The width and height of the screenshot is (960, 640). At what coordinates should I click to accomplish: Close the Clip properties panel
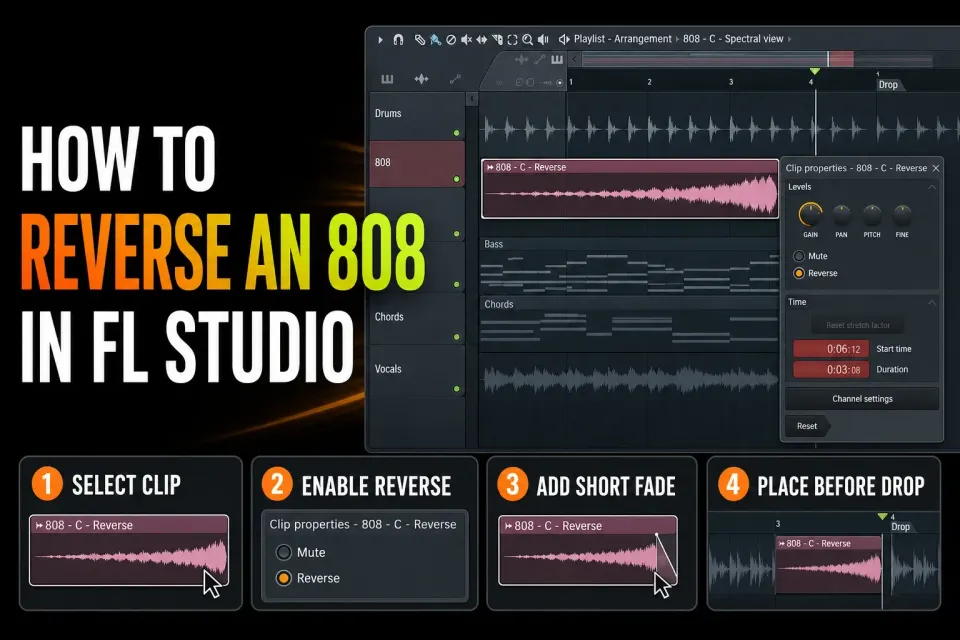(x=936, y=168)
